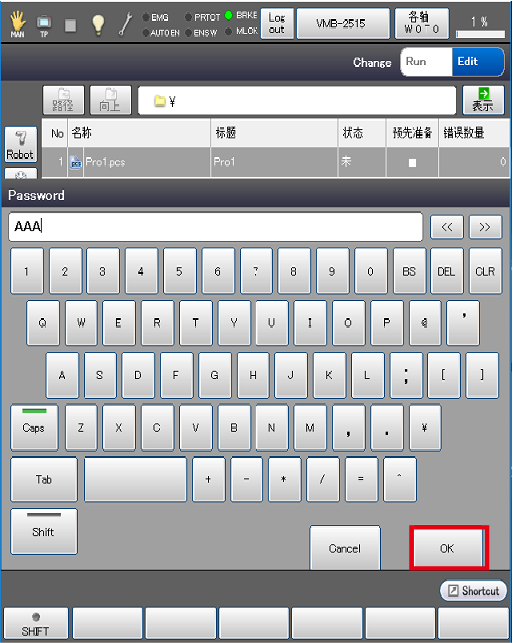Open the Shortcut menu
The image size is (513, 643).
tap(473, 591)
